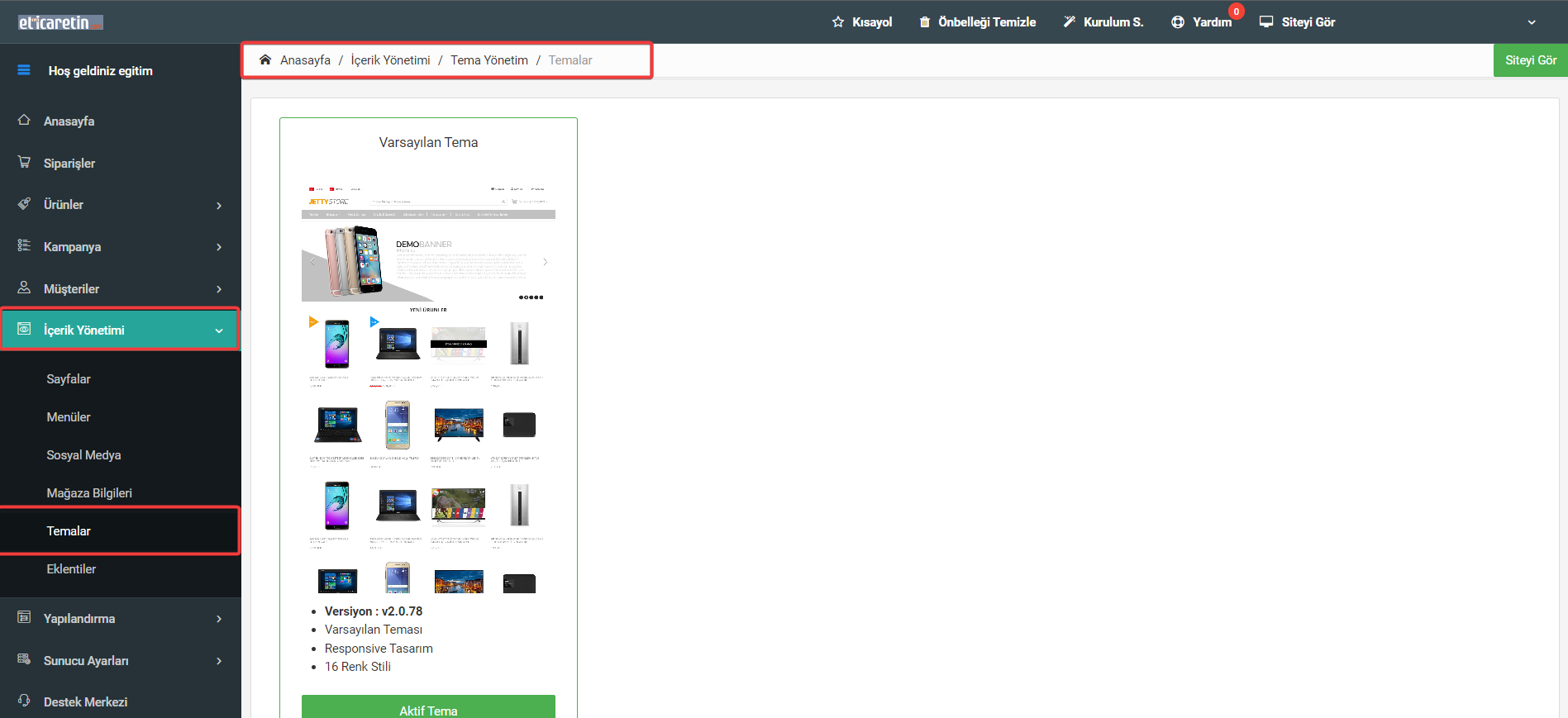Click Anasayfa breadcrumb link
The image size is (1568, 718).
305,60
